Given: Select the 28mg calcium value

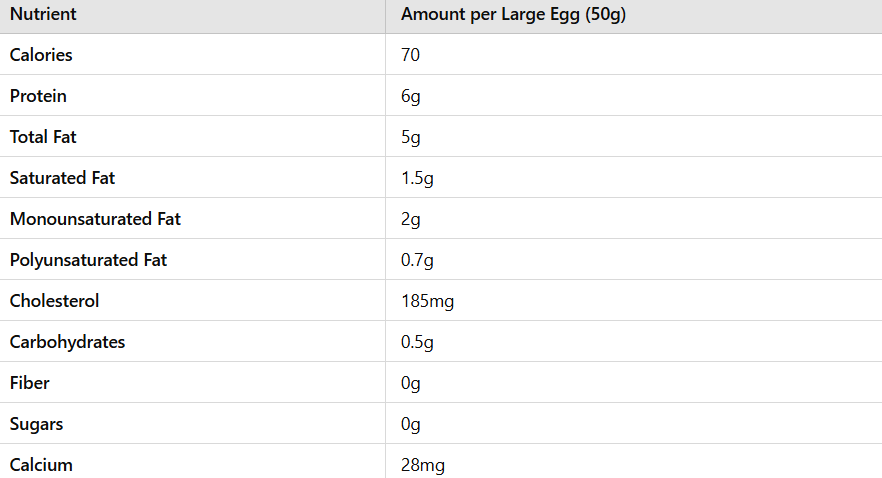Looking at the screenshot, I should click(x=422, y=466).
